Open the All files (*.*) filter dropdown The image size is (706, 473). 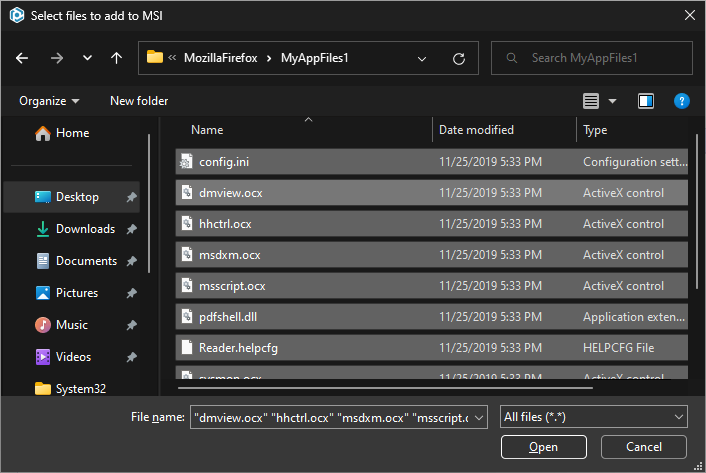(593, 417)
